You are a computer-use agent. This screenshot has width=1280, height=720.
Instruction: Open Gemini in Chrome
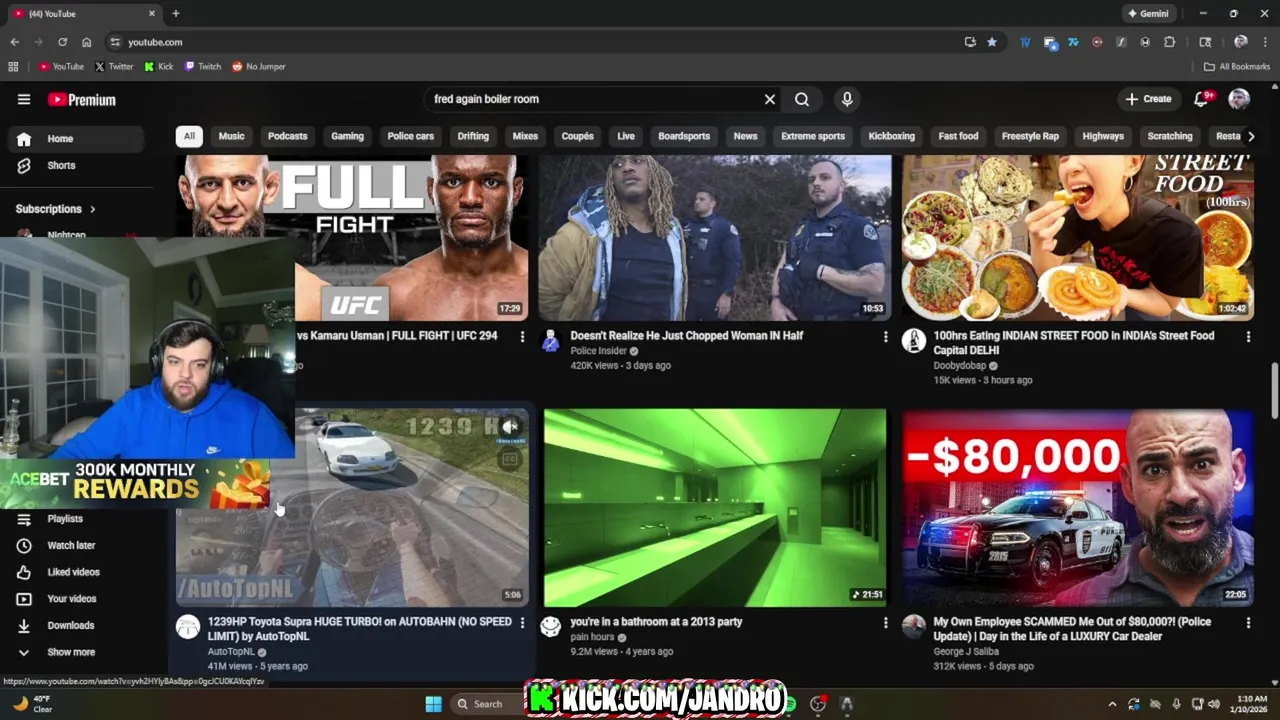tap(1148, 14)
